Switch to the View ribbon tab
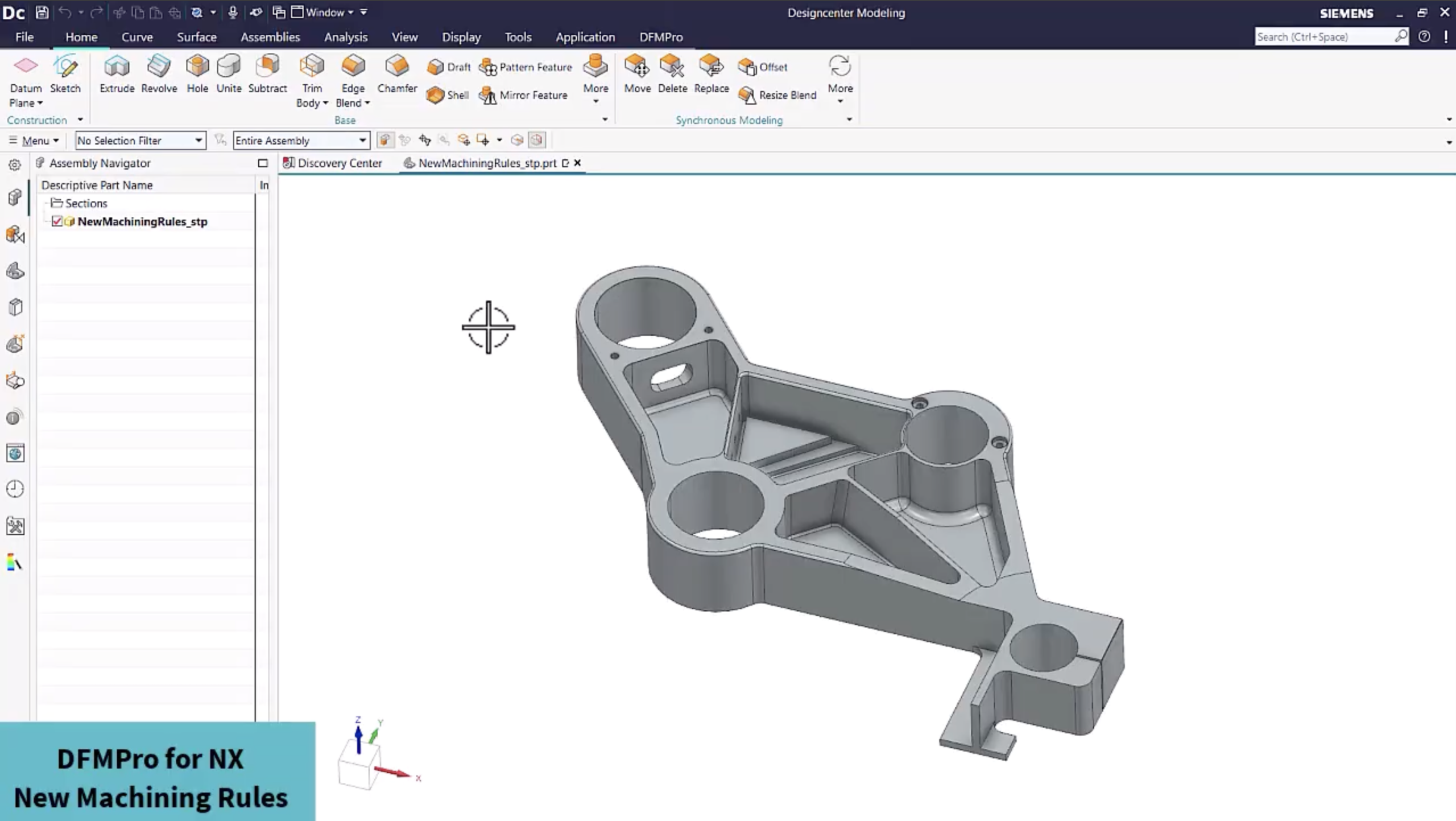 [404, 37]
